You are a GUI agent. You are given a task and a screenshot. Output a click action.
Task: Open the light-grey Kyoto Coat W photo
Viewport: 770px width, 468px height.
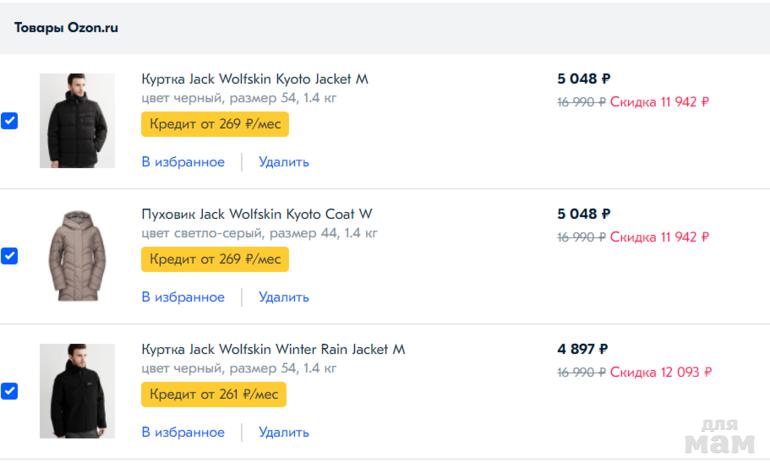coord(77,256)
